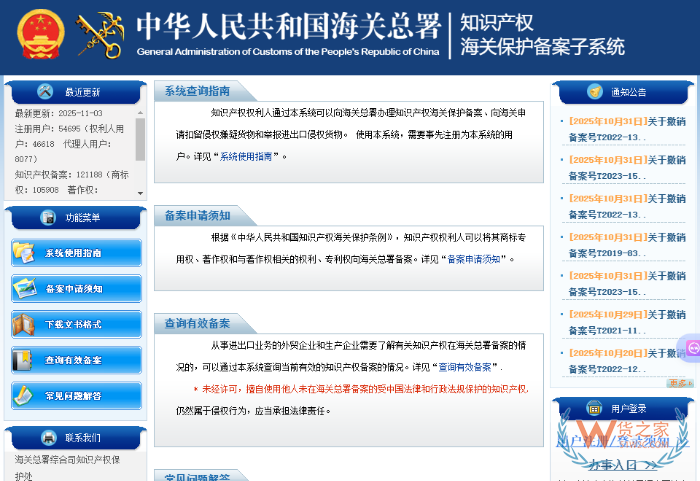
Task: Open the 常见问题解答 menu button
Action: [x=76, y=396]
